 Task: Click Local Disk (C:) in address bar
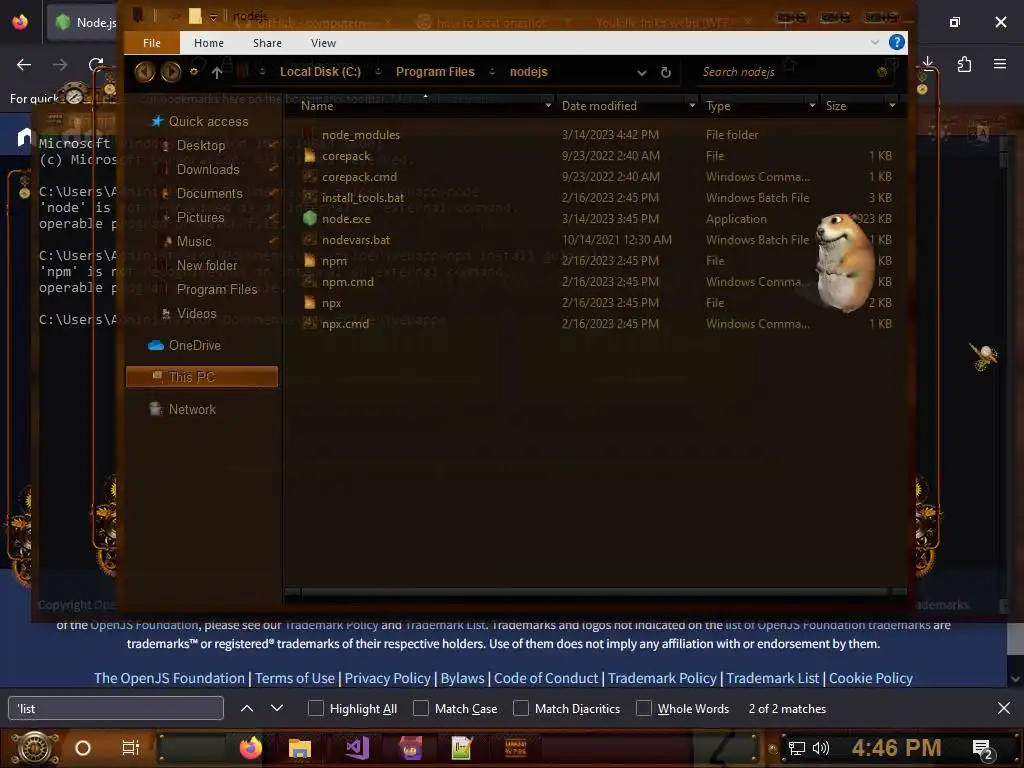320,72
